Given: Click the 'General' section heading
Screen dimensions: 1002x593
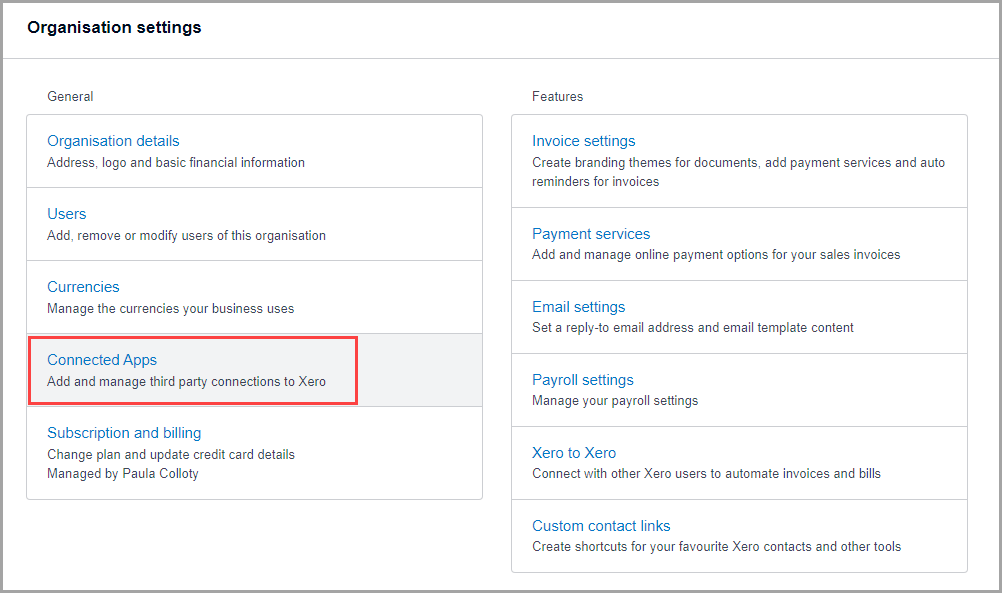Looking at the screenshot, I should point(70,96).
